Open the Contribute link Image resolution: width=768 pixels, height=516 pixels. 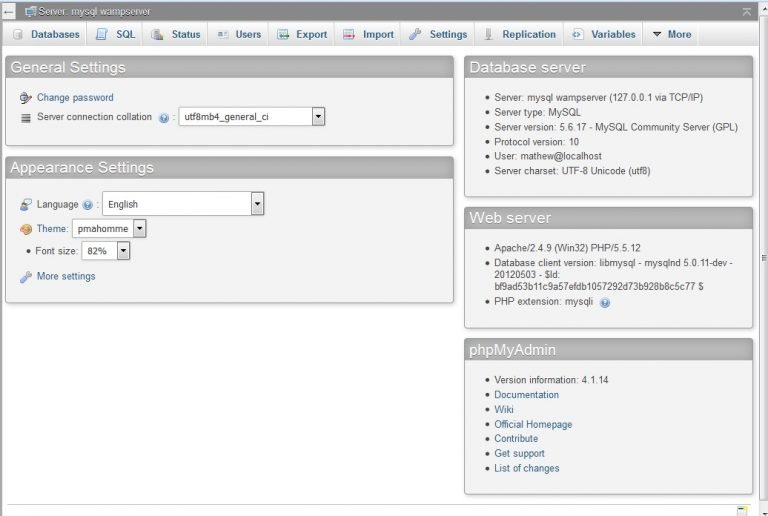[516, 439]
